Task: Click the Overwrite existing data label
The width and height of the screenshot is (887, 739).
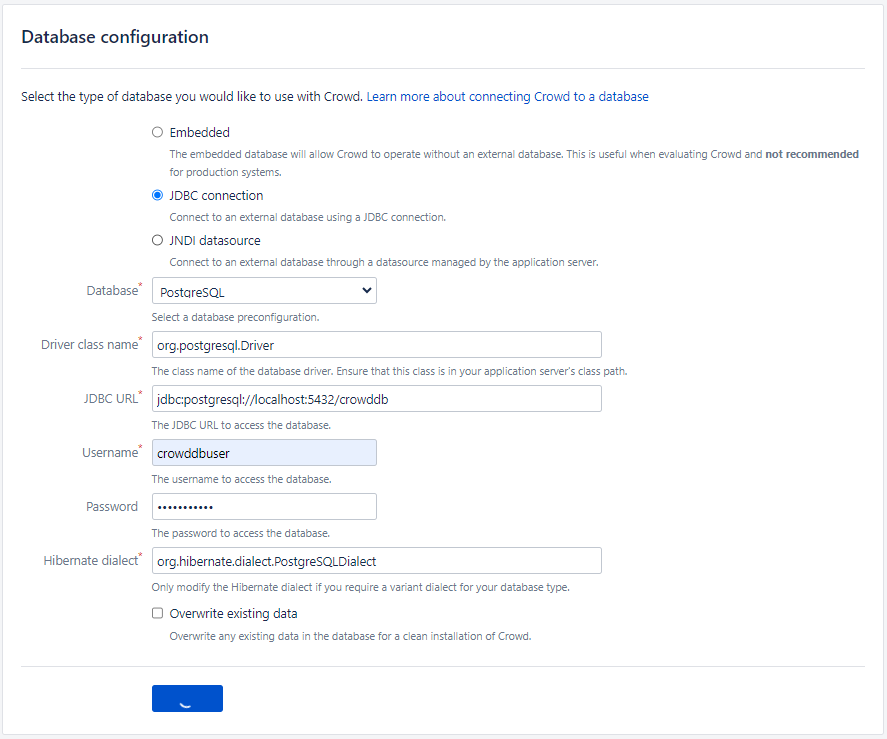Action: 234,614
